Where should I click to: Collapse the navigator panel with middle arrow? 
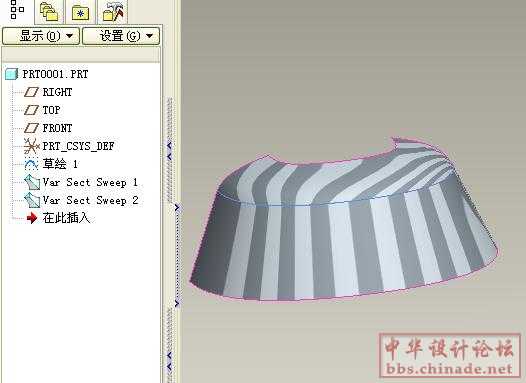[x=177, y=208]
